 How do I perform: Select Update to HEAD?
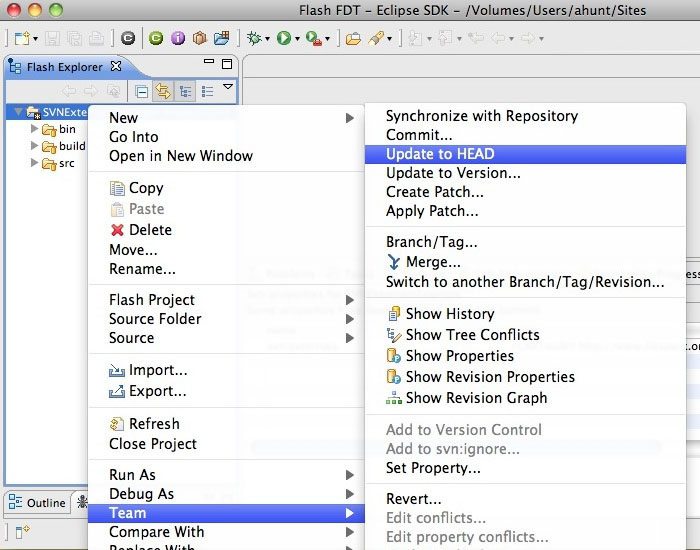tap(525, 154)
